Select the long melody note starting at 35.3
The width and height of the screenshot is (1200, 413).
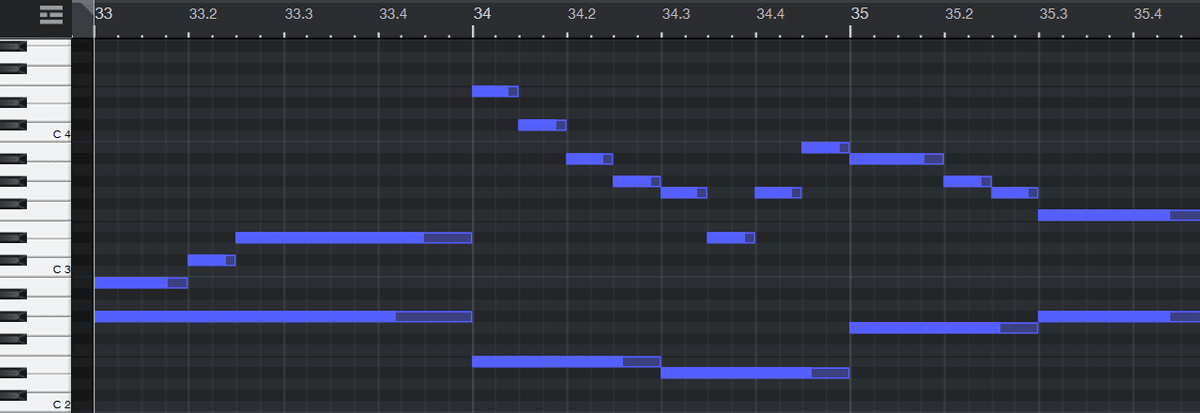tap(1119, 215)
